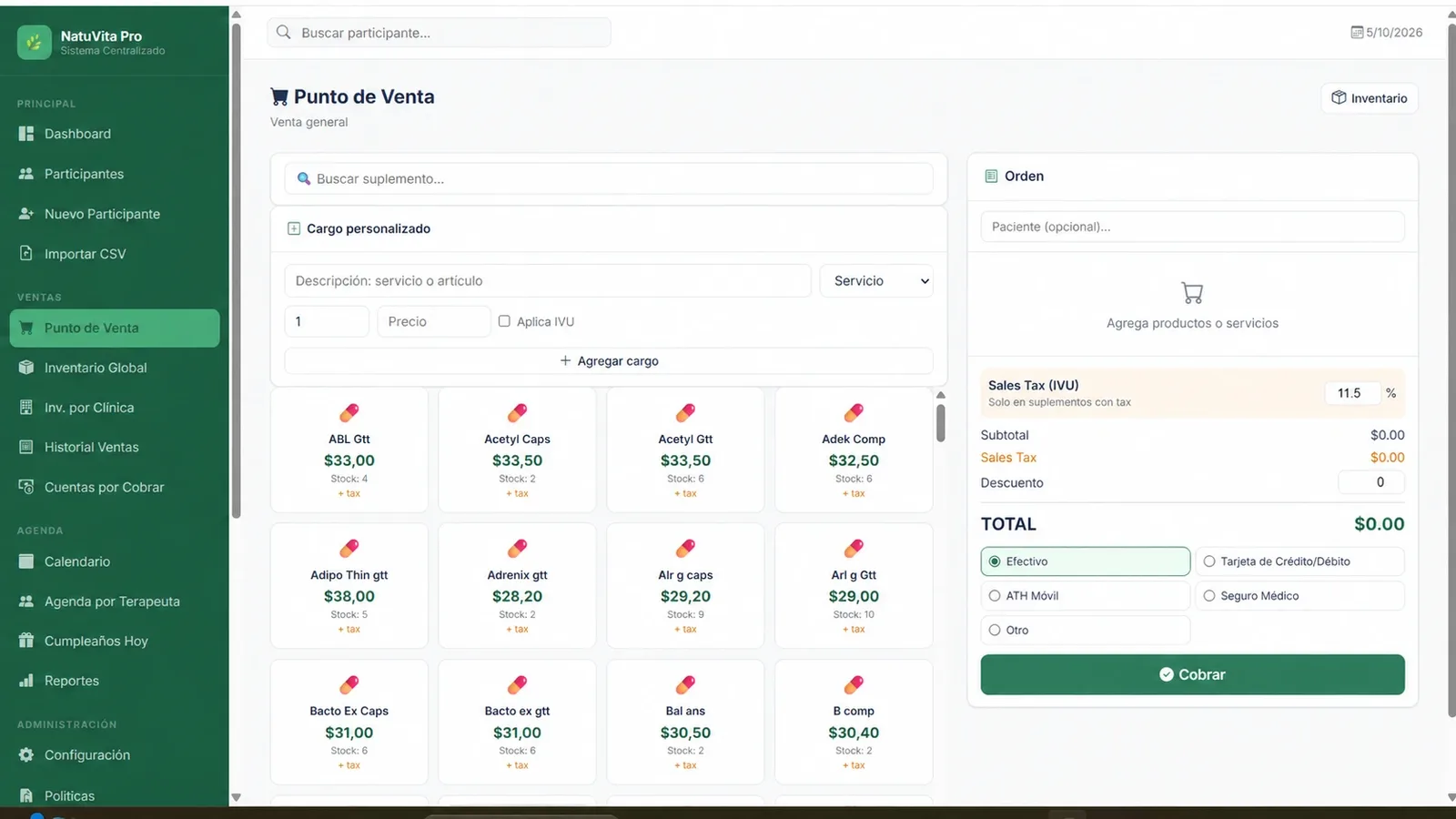This screenshot has height=819, width=1456.
Task: Select Seguro Médico payment option
Action: coord(1299,596)
